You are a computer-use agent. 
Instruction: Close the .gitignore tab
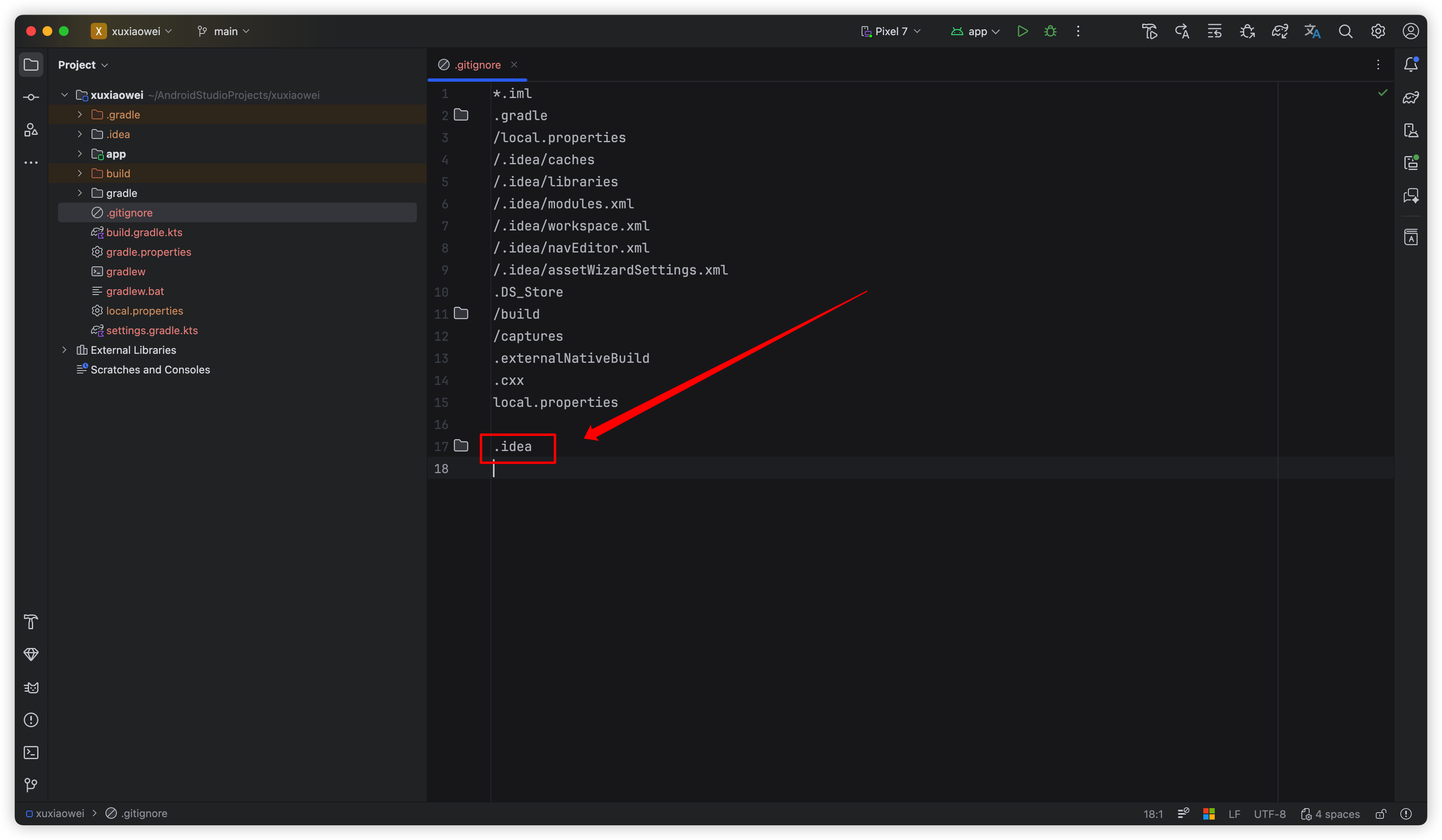(x=514, y=65)
